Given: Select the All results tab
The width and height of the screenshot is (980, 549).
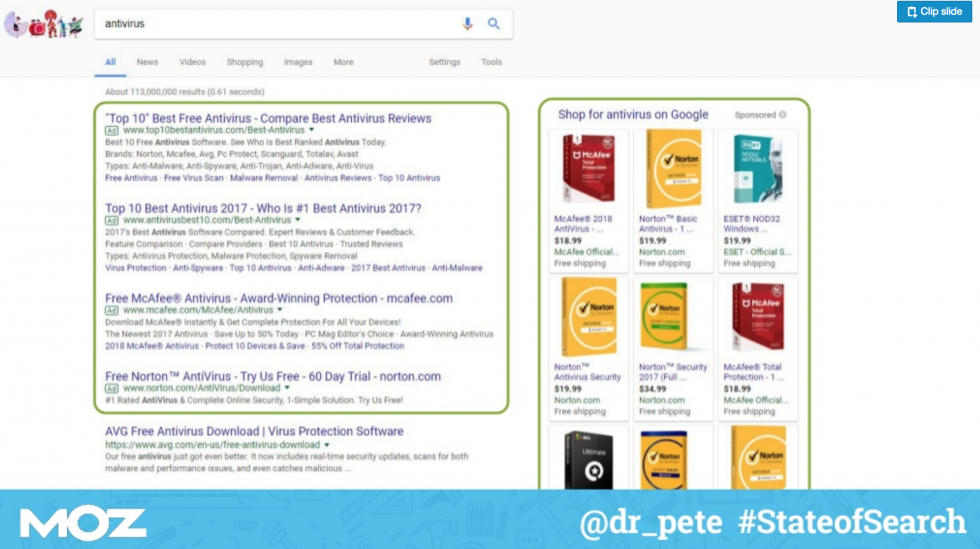Looking at the screenshot, I should [110, 62].
